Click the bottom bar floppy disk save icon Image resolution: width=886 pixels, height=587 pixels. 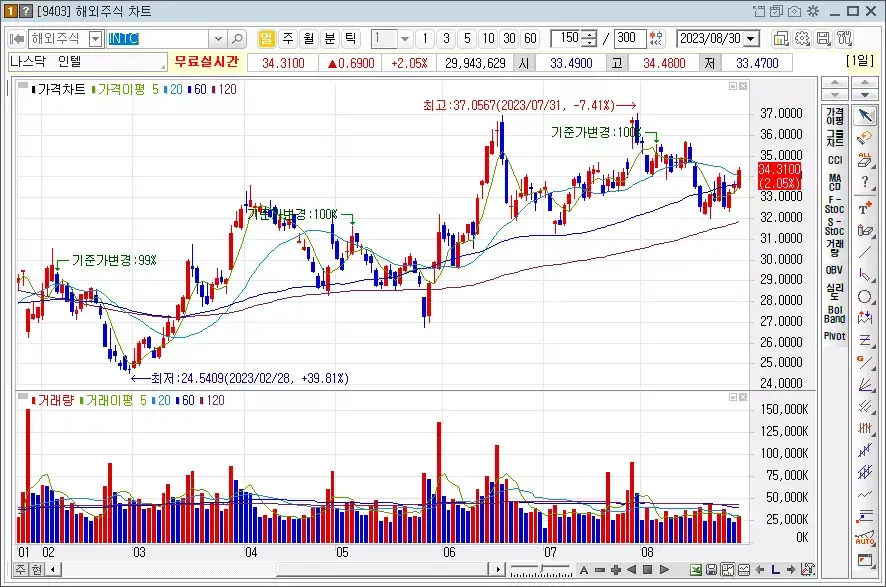(711, 569)
